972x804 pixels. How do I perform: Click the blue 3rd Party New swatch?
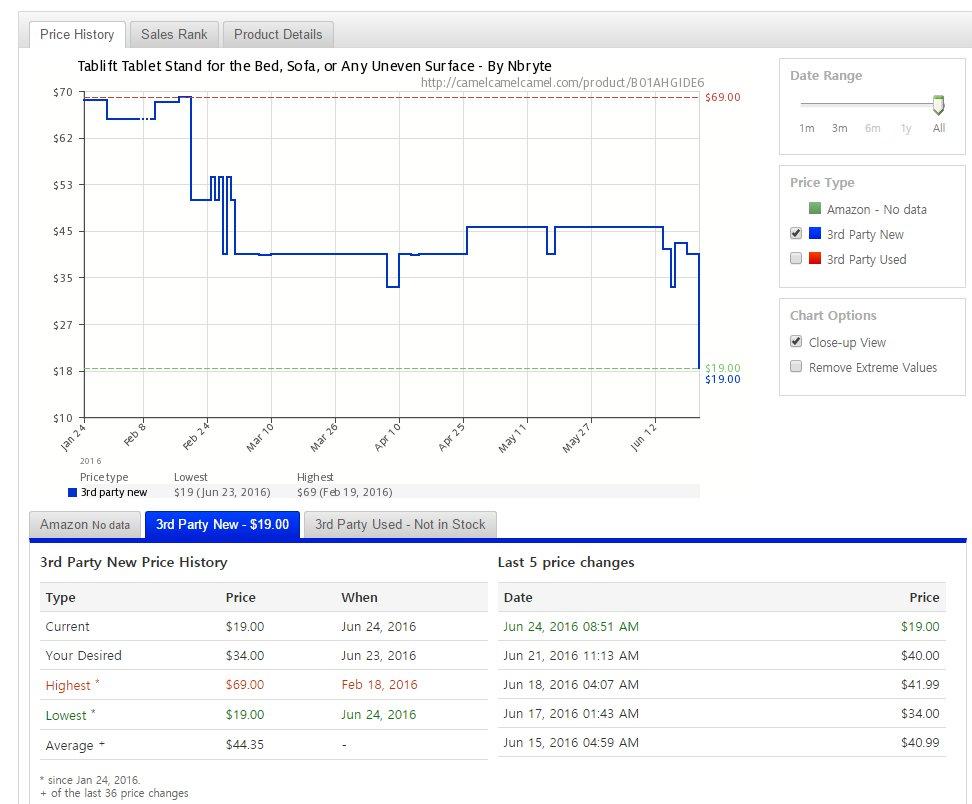click(x=815, y=234)
